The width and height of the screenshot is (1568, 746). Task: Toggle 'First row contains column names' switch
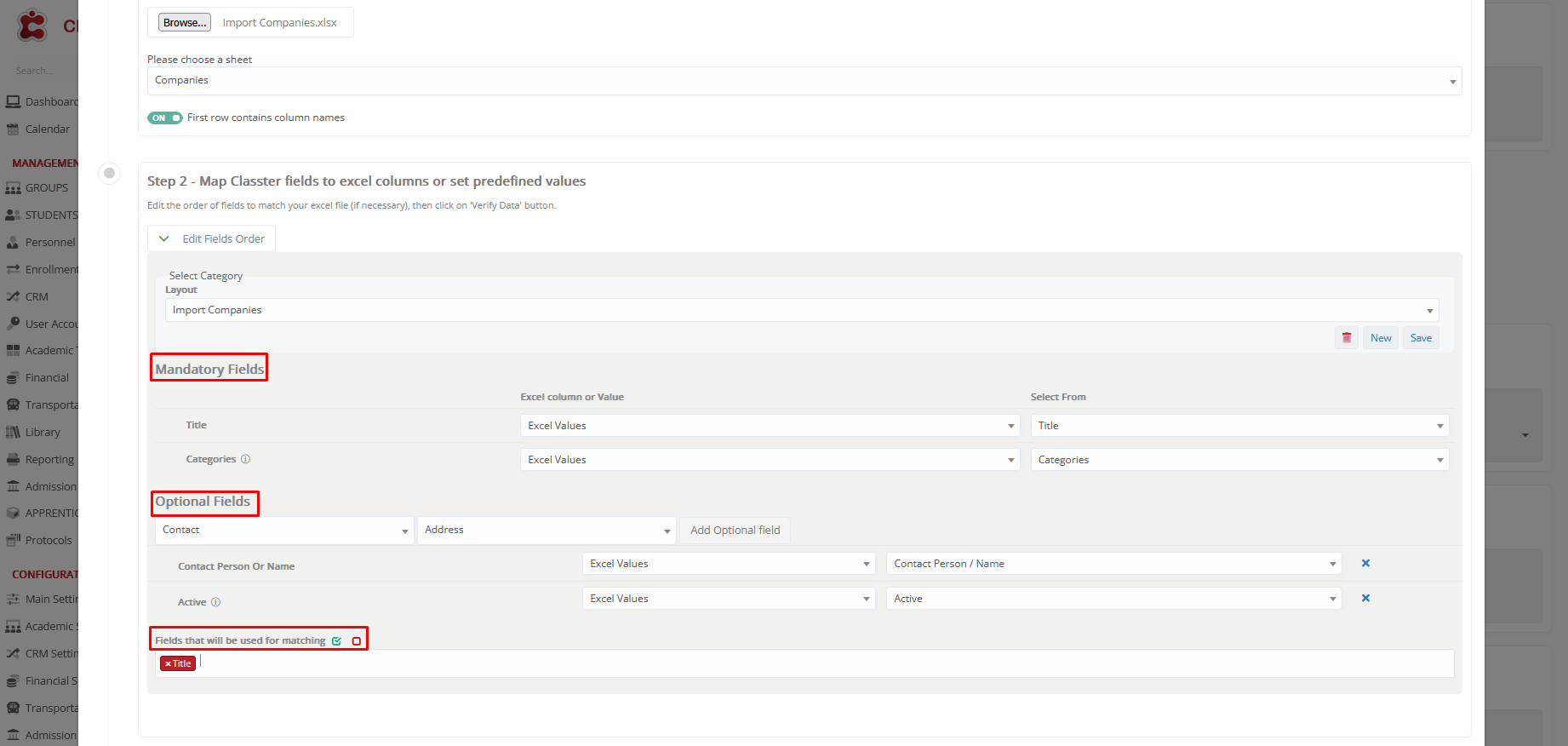pos(164,118)
